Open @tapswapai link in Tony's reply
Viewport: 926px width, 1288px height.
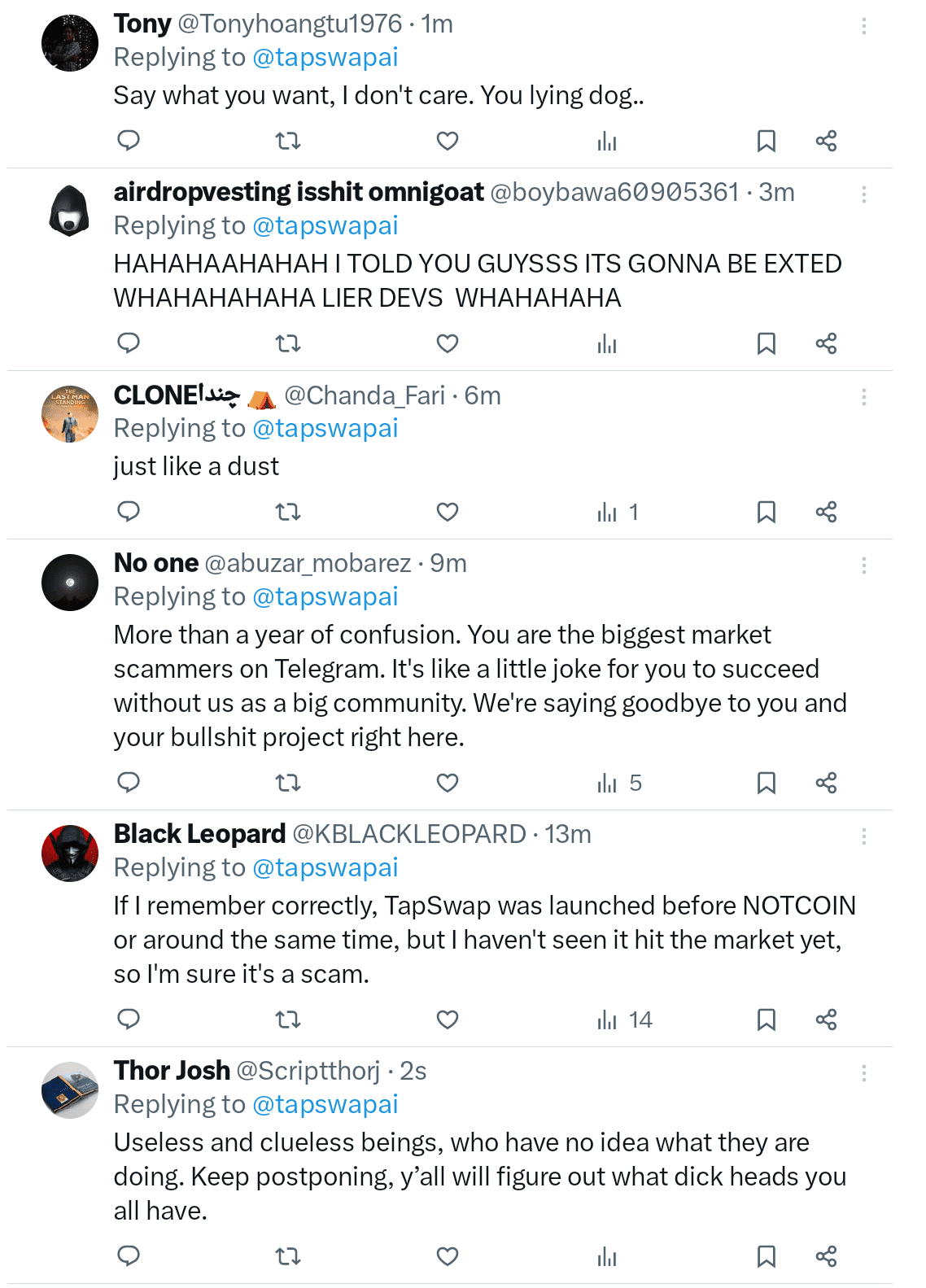[x=325, y=58]
